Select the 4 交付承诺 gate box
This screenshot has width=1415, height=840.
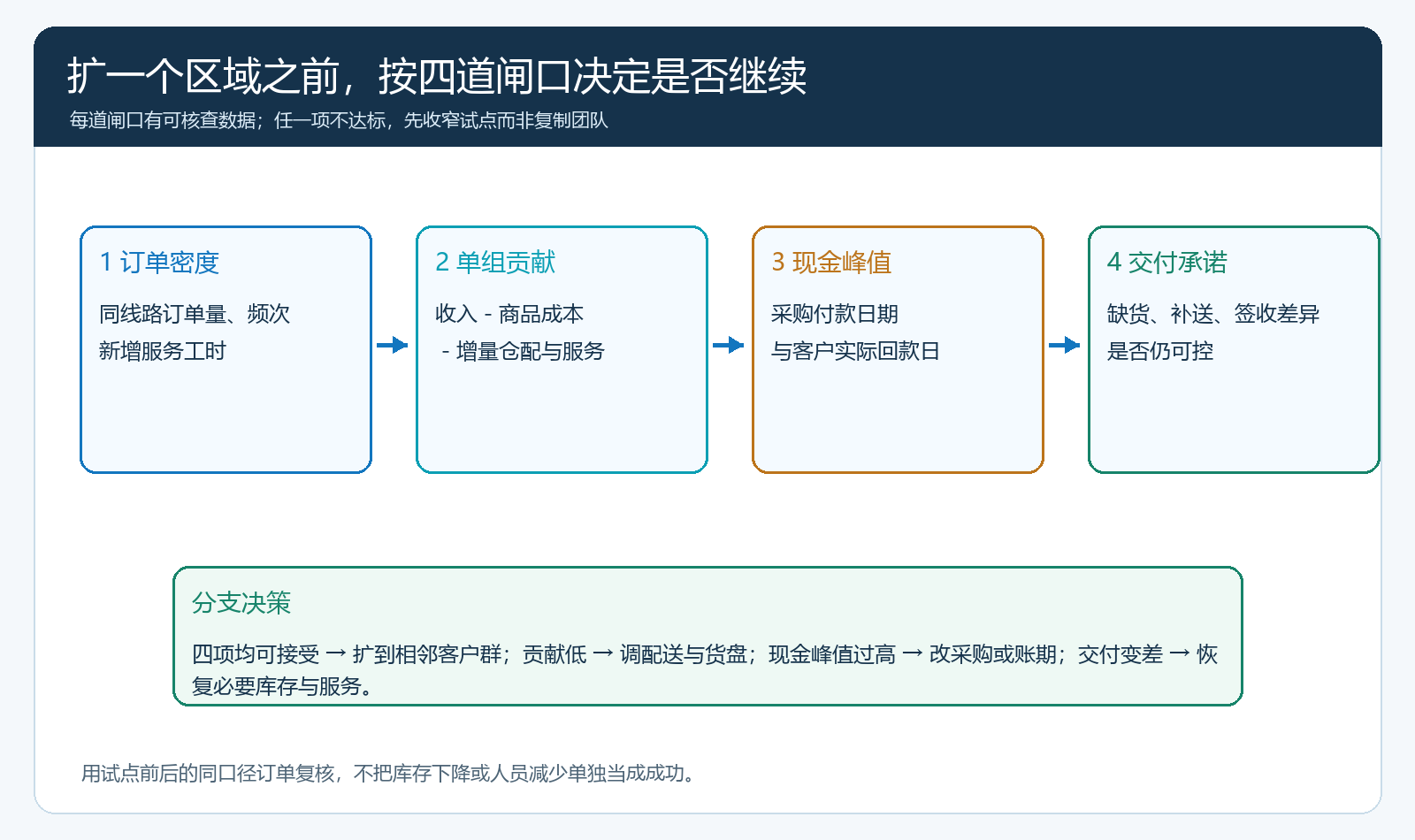1234,349
